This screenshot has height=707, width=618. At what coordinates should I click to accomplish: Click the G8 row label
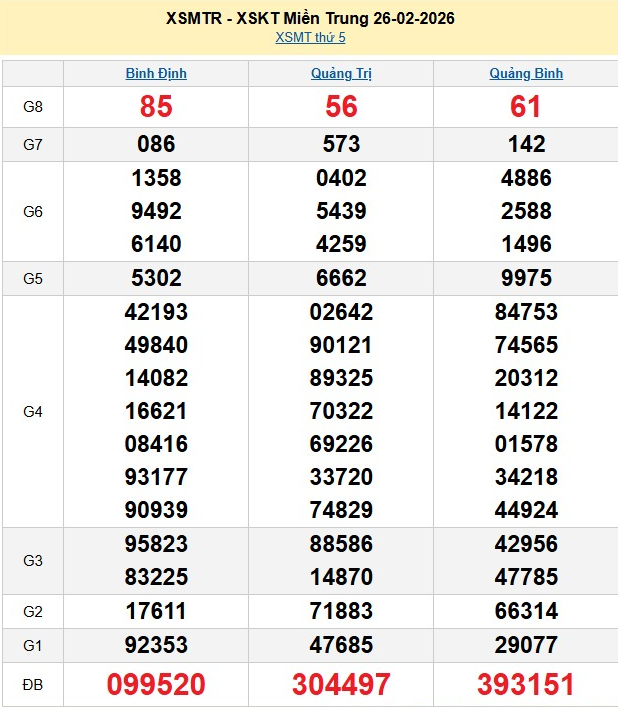coord(33,107)
